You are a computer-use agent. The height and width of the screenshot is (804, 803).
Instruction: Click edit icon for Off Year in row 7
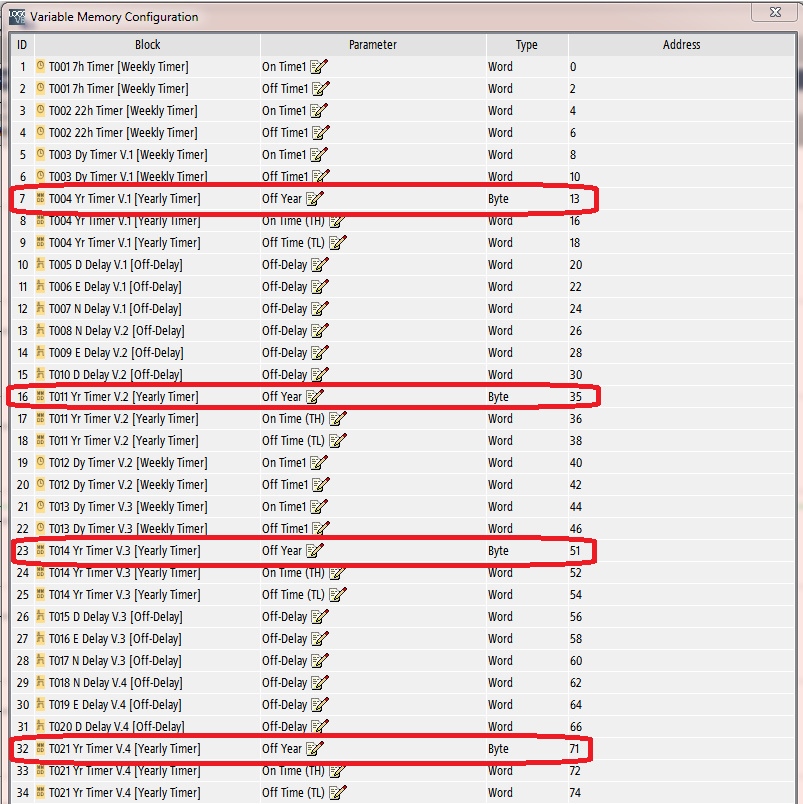pos(315,198)
